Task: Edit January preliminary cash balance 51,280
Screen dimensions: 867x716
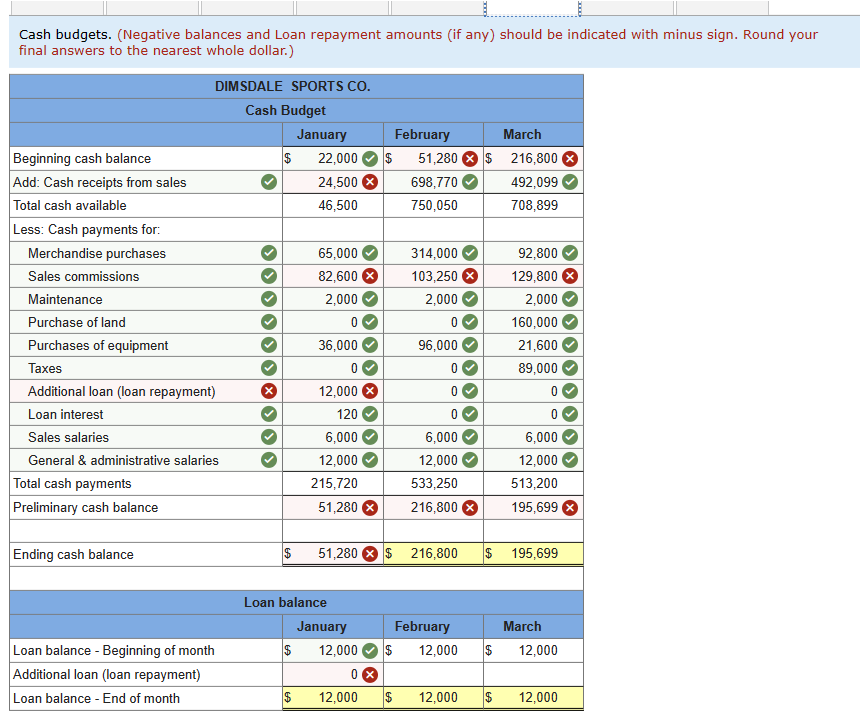Action: (332, 508)
